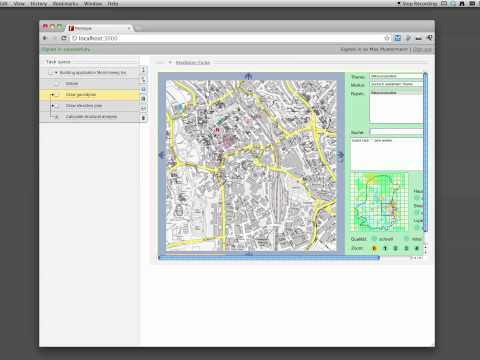The image size is (480, 360).
Task: Pan the map east with right arrow
Action: click(340, 155)
